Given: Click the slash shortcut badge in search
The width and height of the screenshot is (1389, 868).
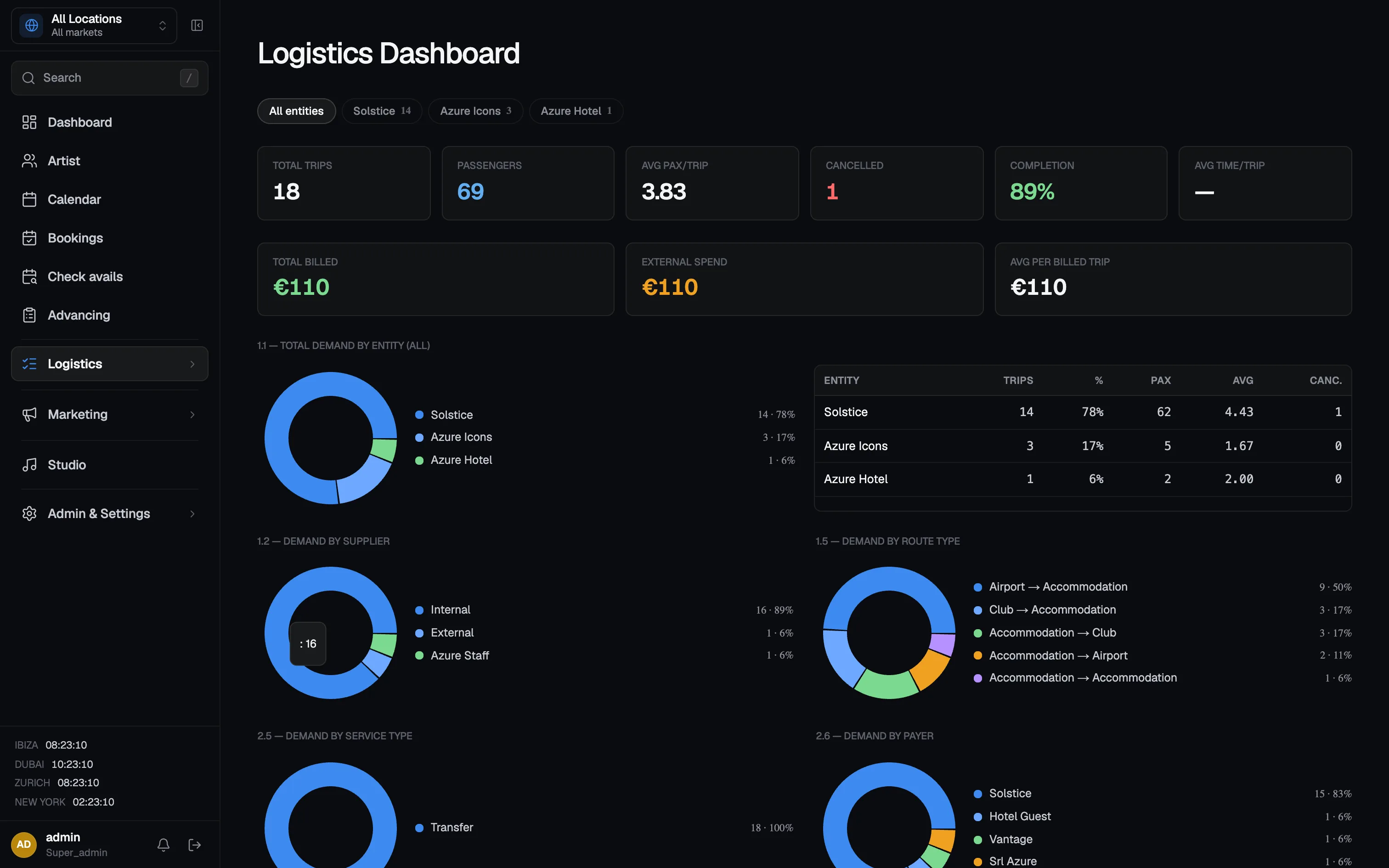Looking at the screenshot, I should 189,78.
